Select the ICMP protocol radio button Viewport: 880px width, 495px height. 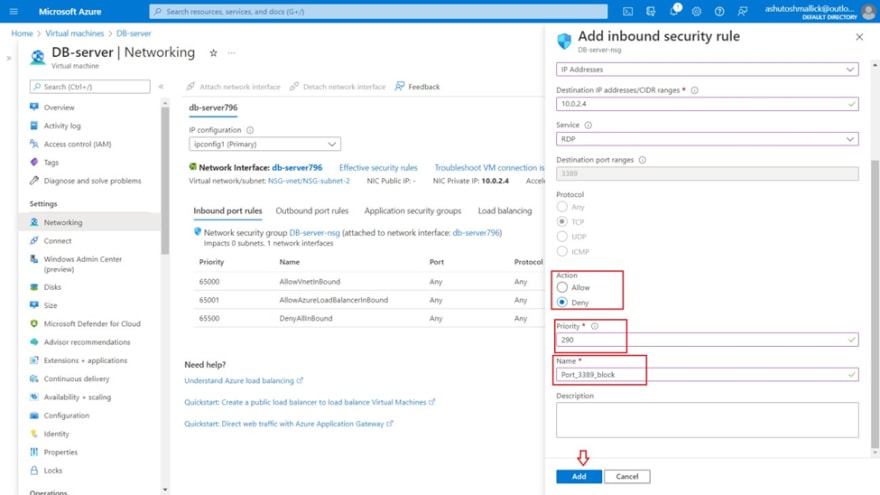pos(562,251)
